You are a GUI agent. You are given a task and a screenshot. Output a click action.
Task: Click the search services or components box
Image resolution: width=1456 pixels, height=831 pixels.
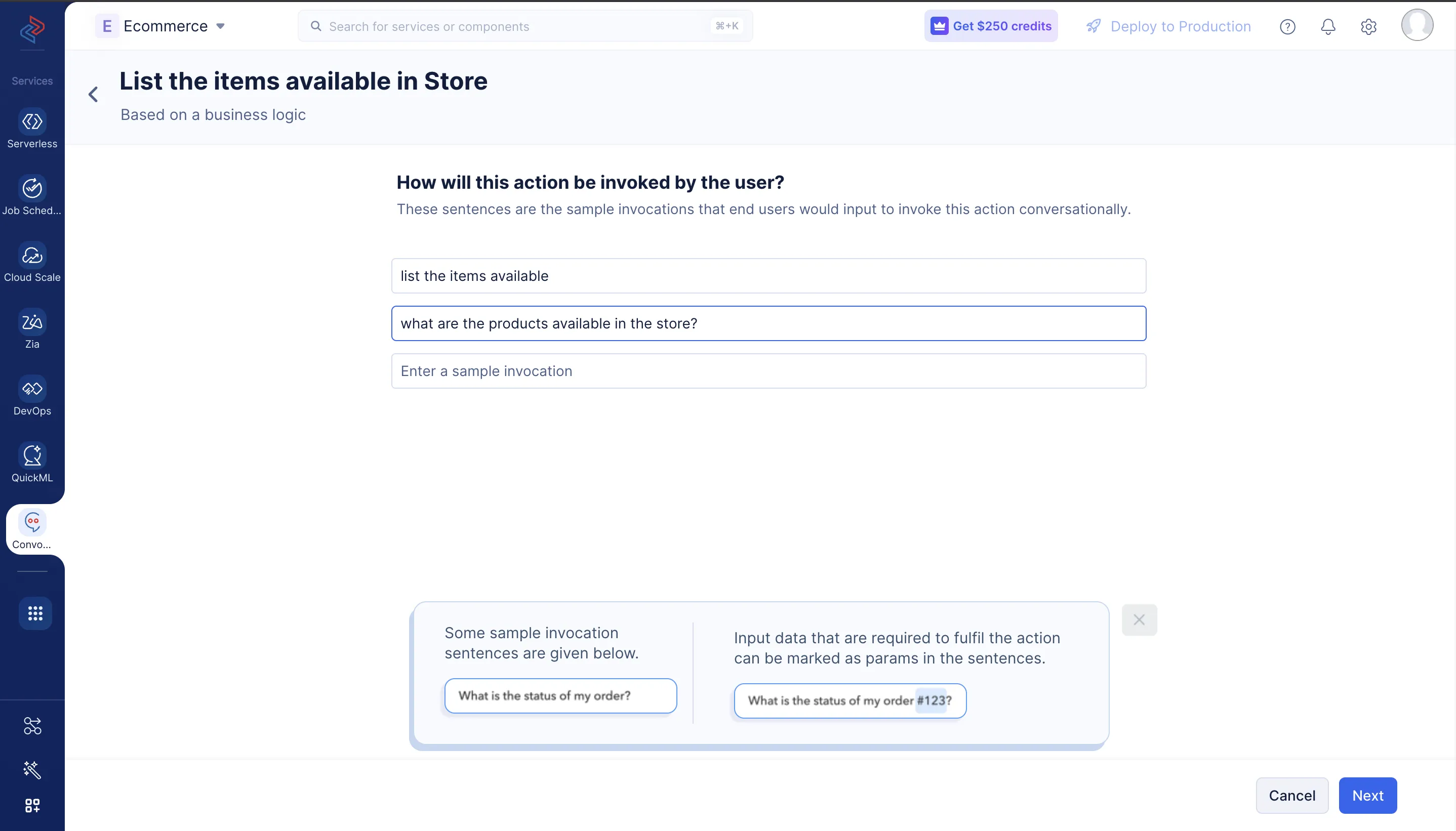click(x=524, y=26)
